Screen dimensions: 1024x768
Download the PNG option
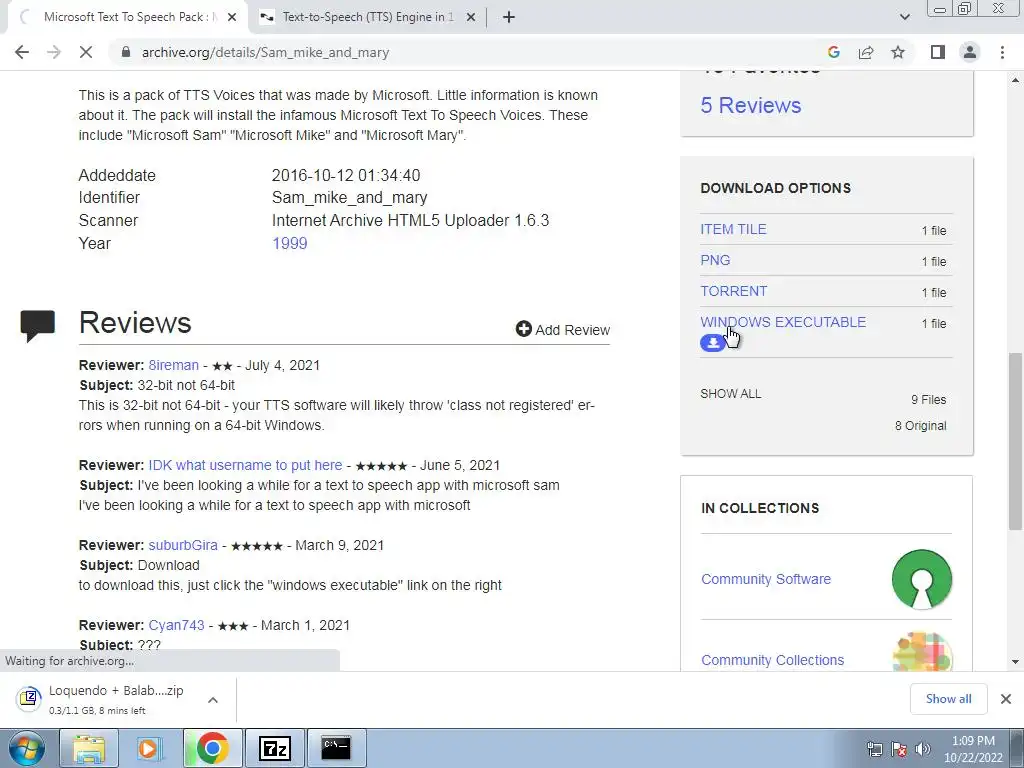[x=715, y=260]
